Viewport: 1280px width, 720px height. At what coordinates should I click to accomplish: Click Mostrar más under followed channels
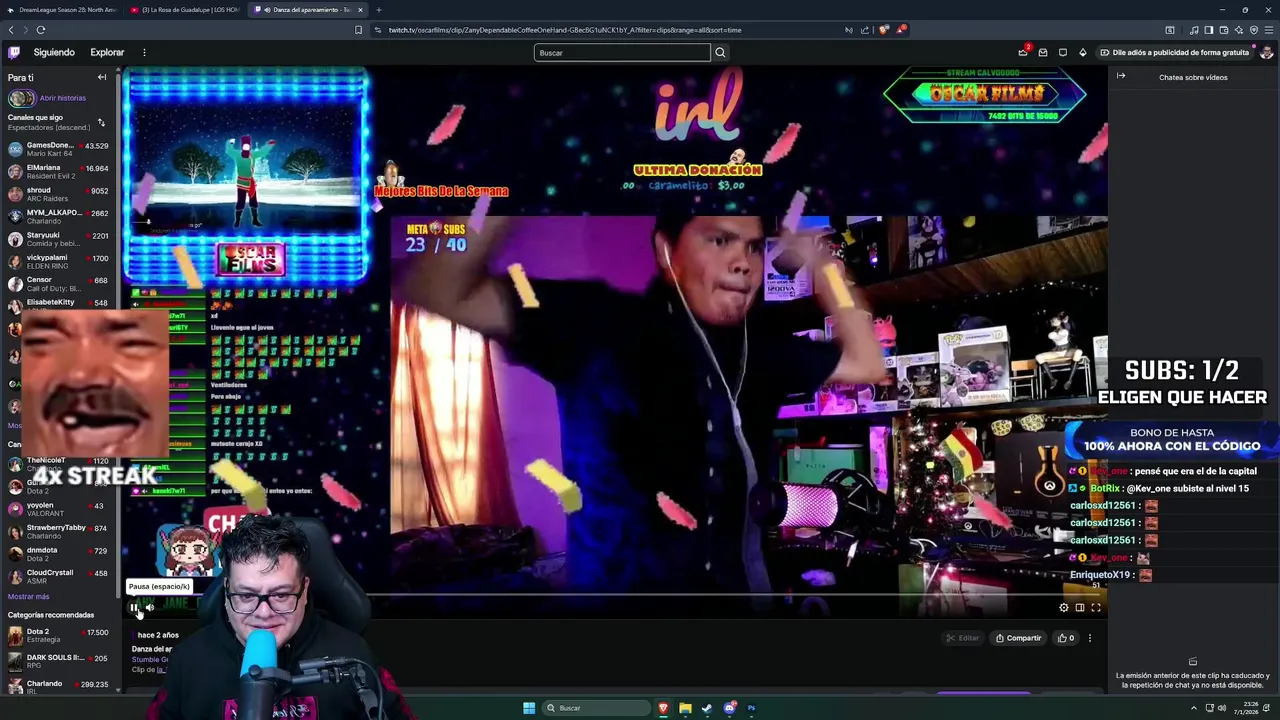28,597
